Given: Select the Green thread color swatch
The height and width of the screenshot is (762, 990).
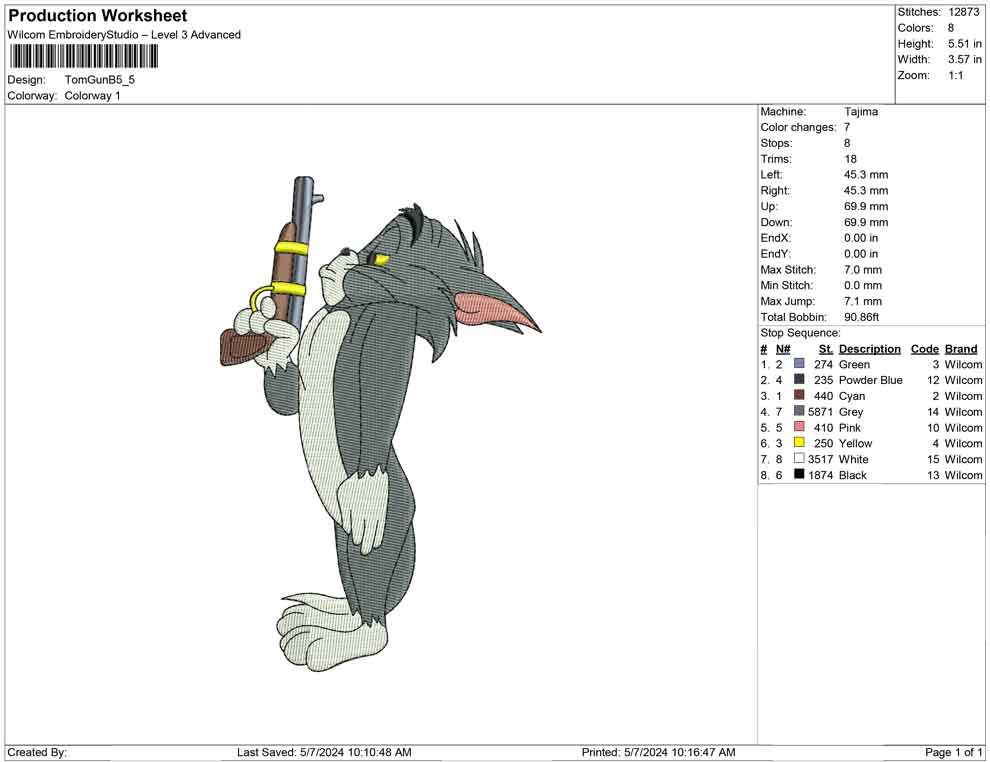Looking at the screenshot, I should pyautogui.click(x=799, y=364).
